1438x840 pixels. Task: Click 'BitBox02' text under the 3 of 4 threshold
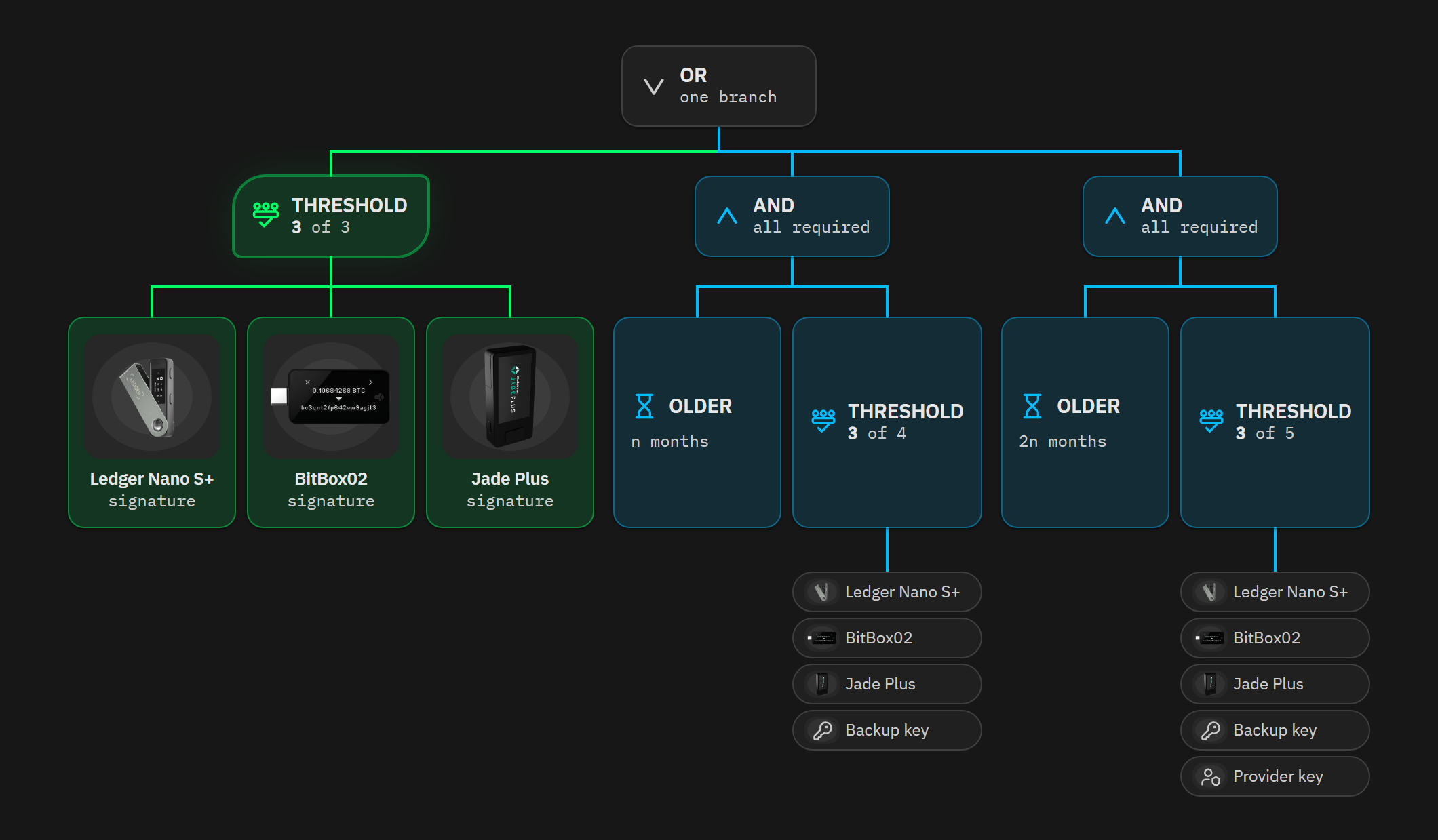coord(878,638)
